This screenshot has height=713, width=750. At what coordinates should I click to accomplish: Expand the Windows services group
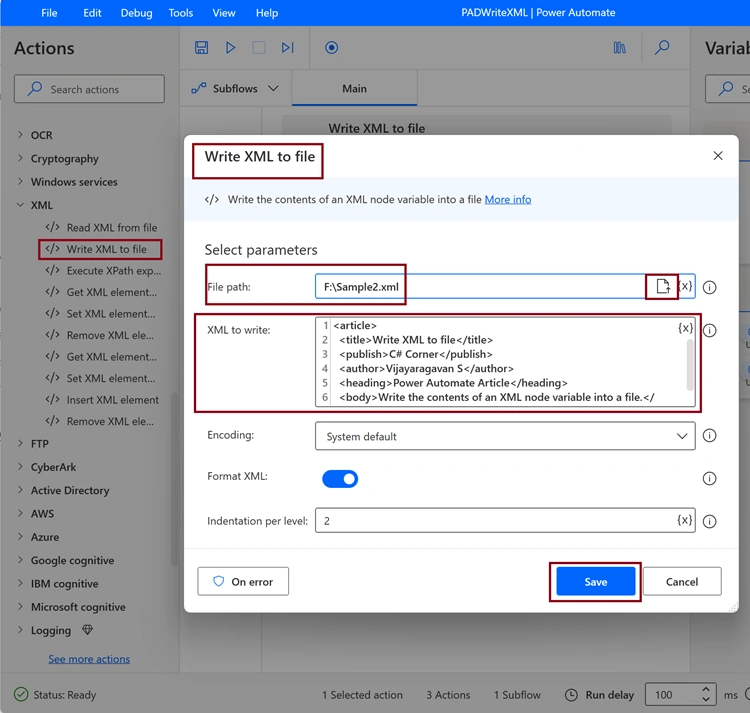pyautogui.click(x=20, y=181)
